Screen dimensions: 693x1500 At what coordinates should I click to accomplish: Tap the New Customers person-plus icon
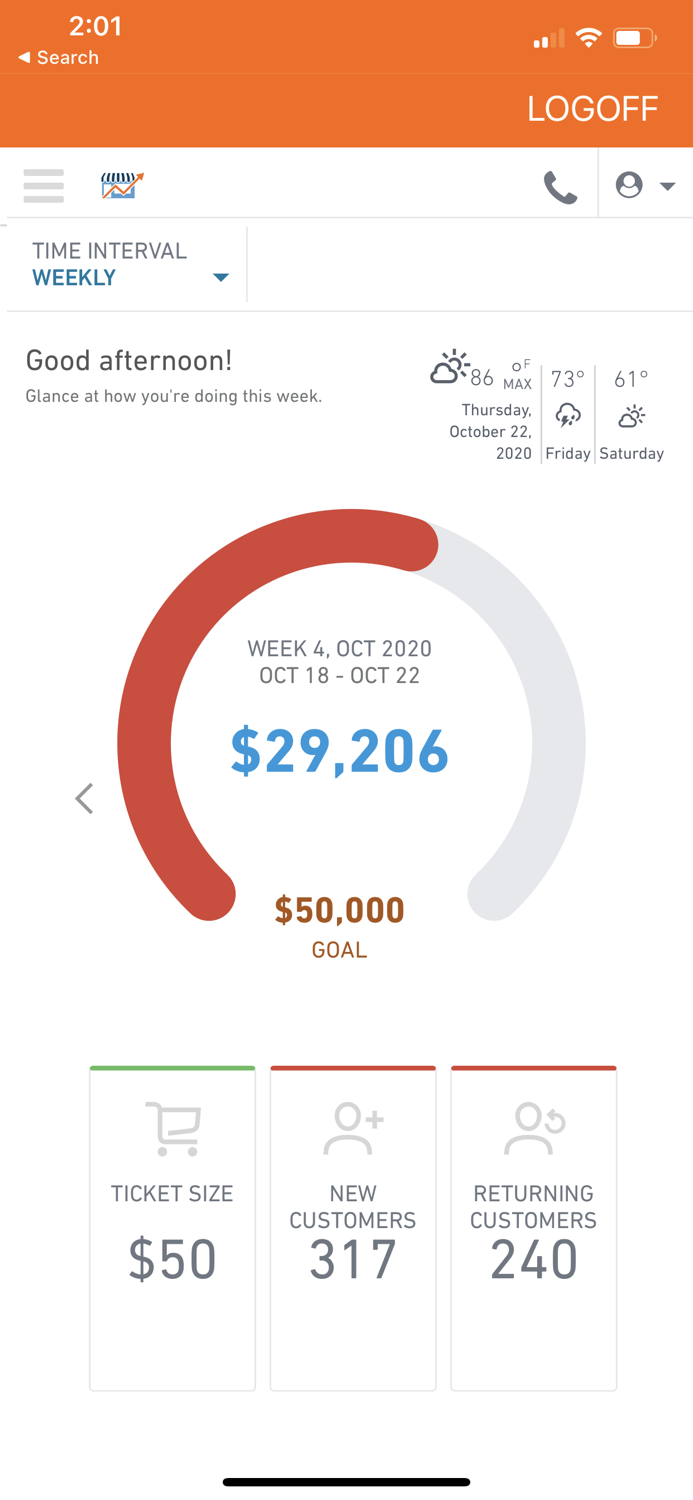pyautogui.click(x=352, y=1126)
